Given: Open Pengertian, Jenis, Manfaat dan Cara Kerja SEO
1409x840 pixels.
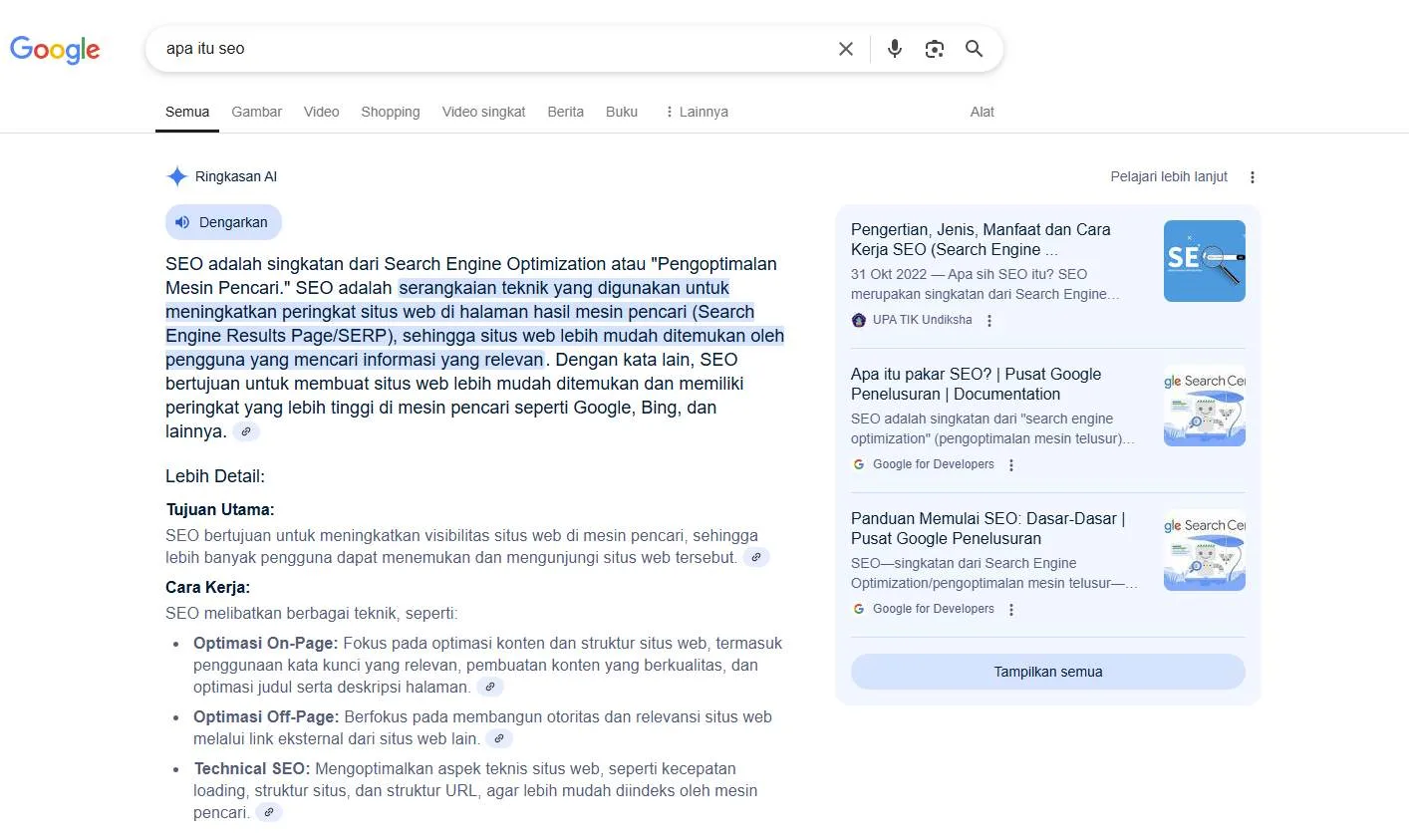Looking at the screenshot, I should tap(981, 239).
